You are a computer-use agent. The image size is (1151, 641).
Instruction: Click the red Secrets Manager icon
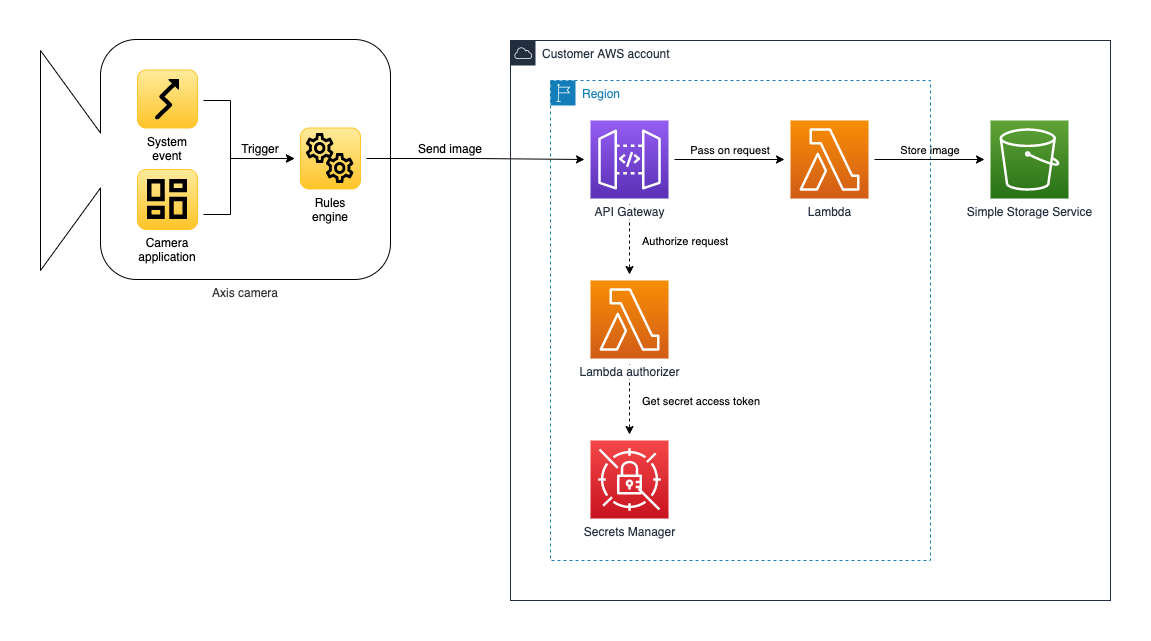tap(629, 479)
